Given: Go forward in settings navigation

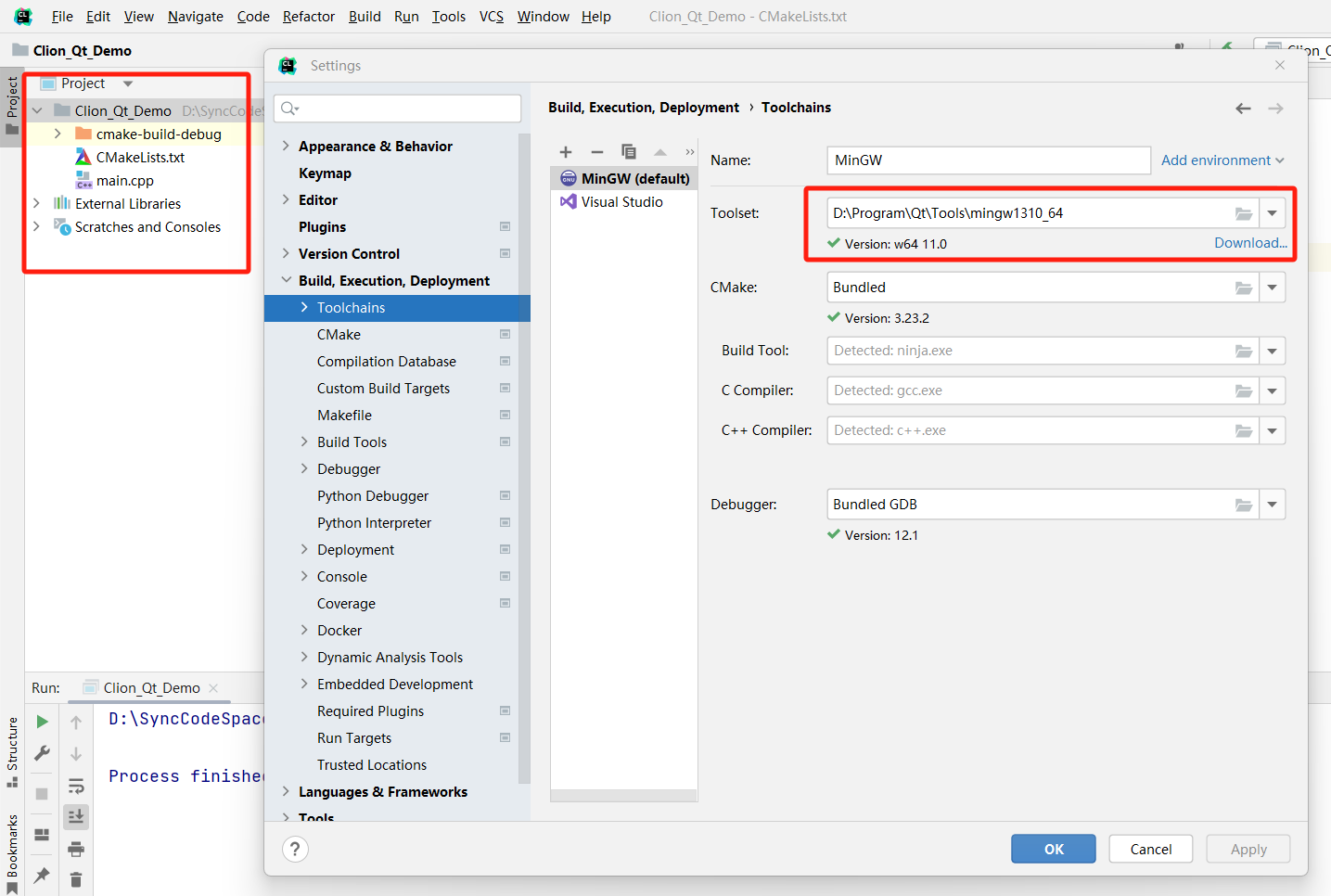Looking at the screenshot, I should click(1276, 109).
